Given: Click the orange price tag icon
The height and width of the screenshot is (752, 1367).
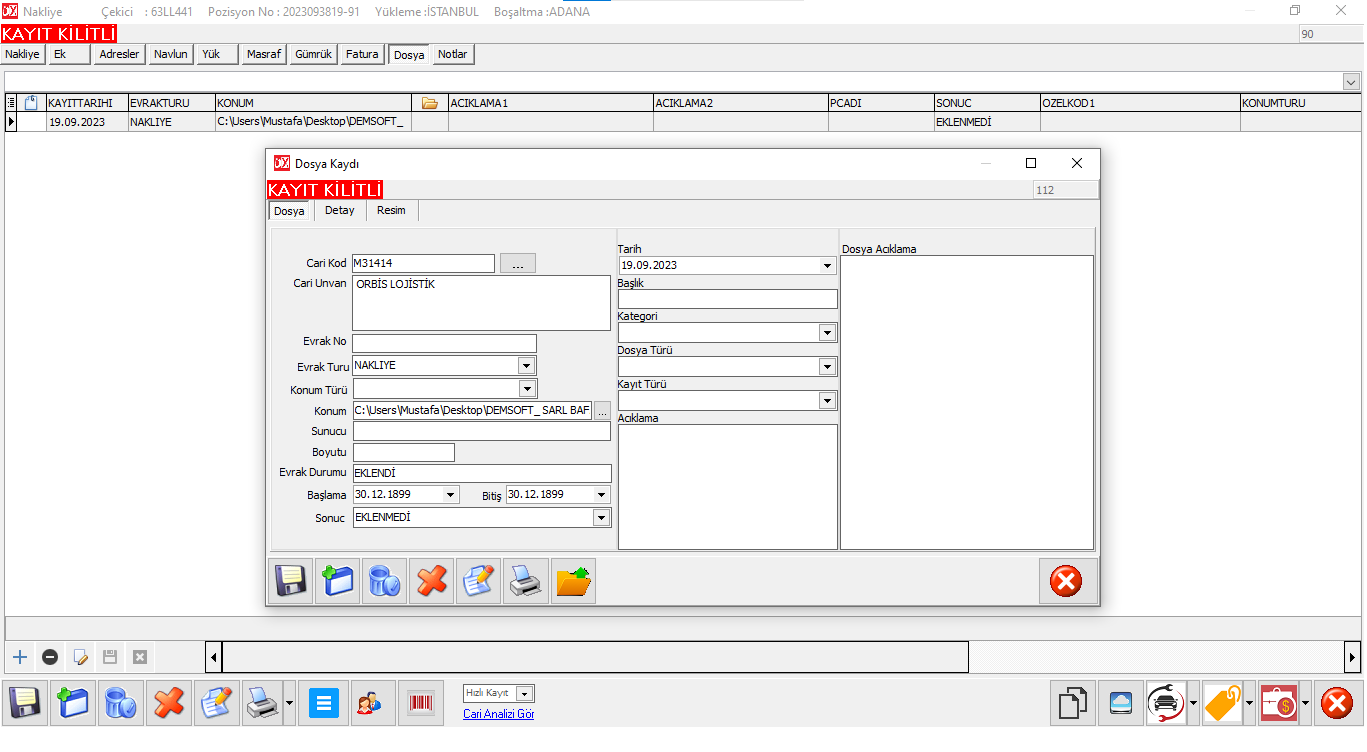Looking at the screenshot, I should tap(1223, 703).
